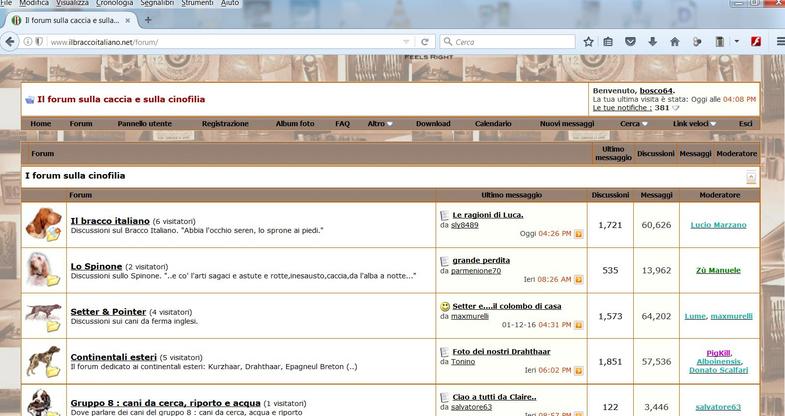Click the Il bracco italiano dog forum icon

click(x=44, y=224)
